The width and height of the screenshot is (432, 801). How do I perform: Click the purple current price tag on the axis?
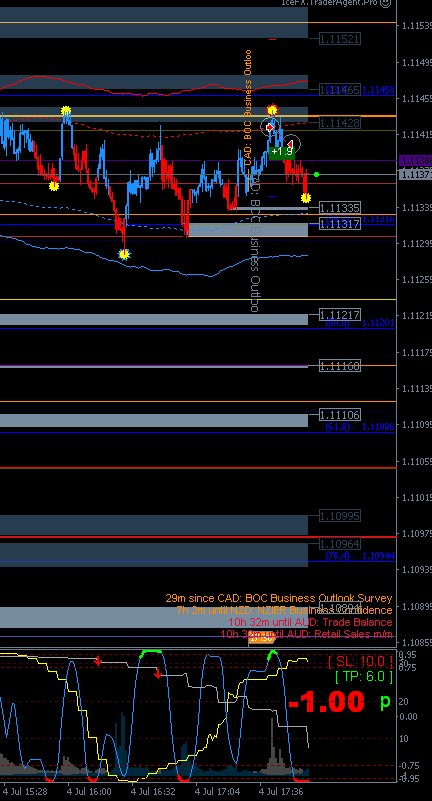click(415, 160)
